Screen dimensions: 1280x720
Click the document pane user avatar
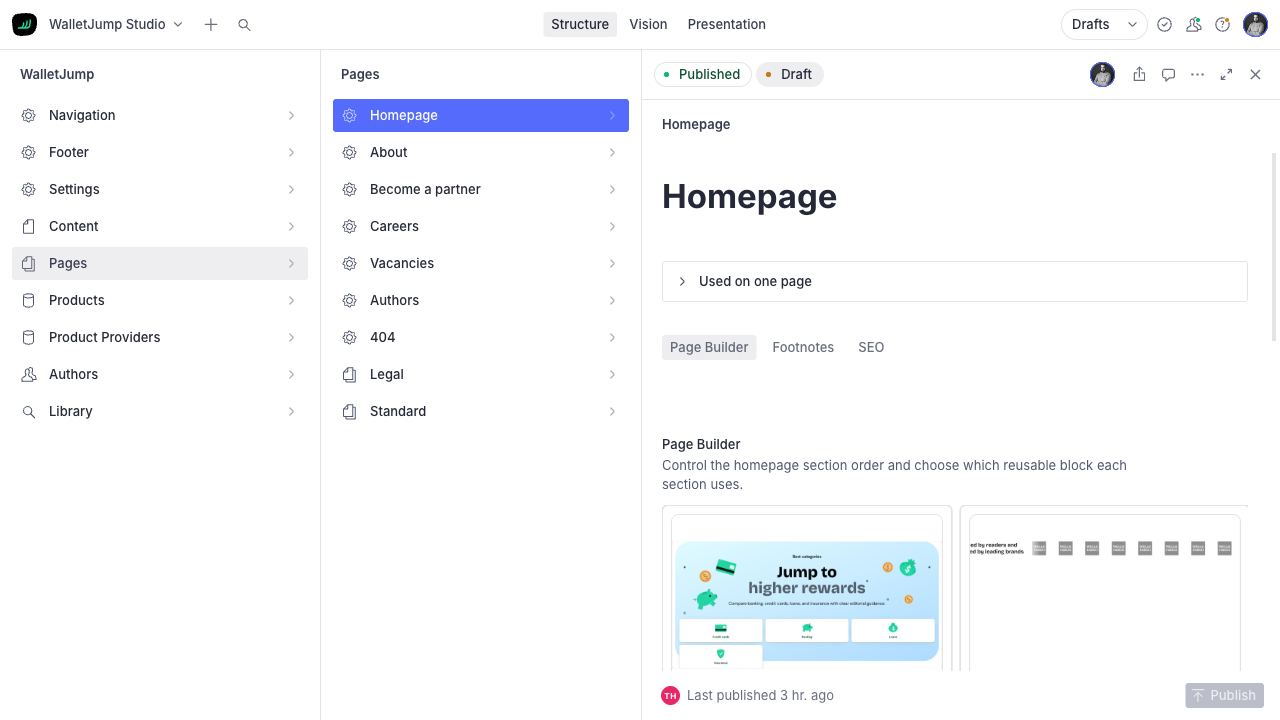pyautogui.click(x=1102, y=74)
